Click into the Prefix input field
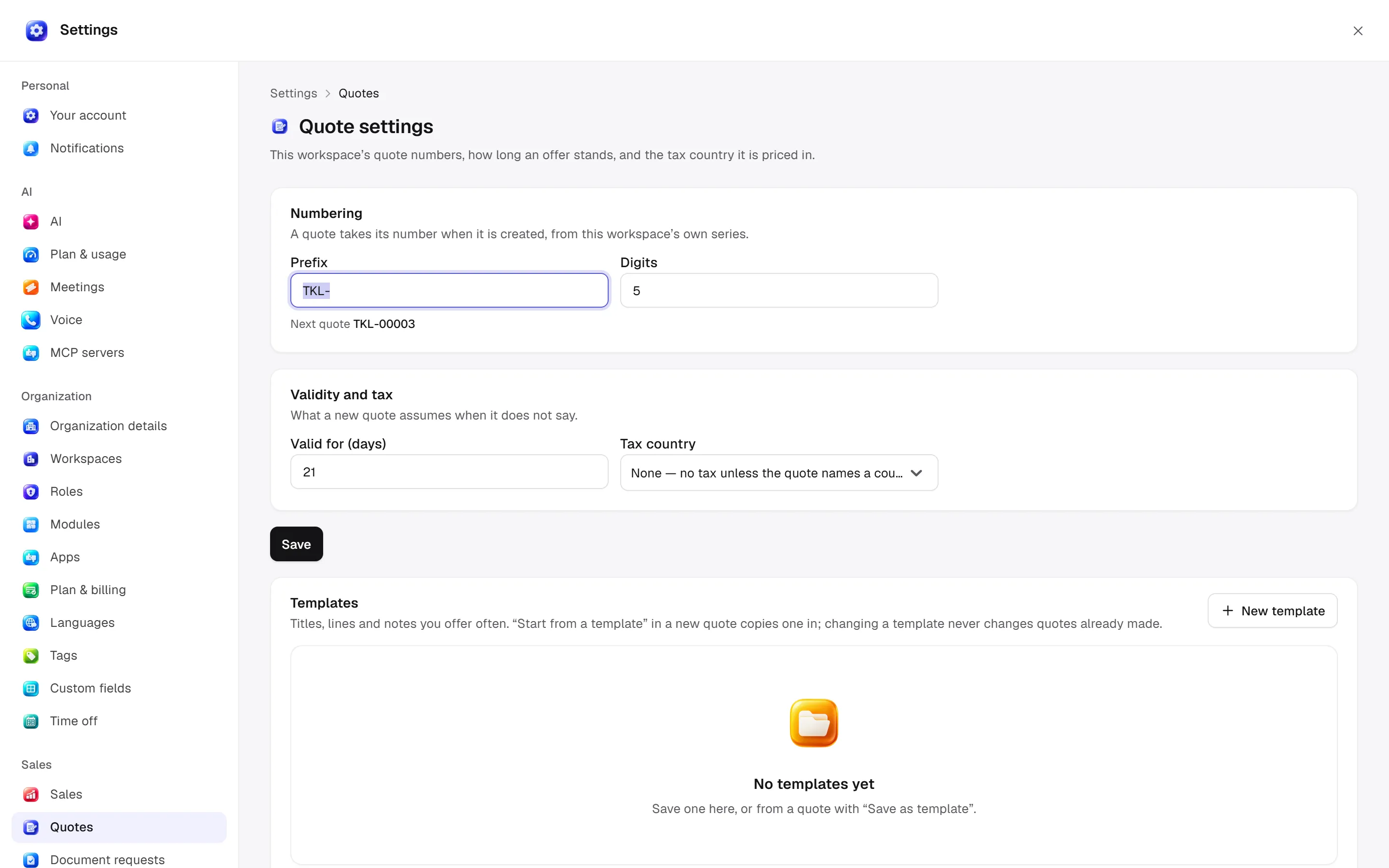 pyautogui.click(x=449, y=290)
